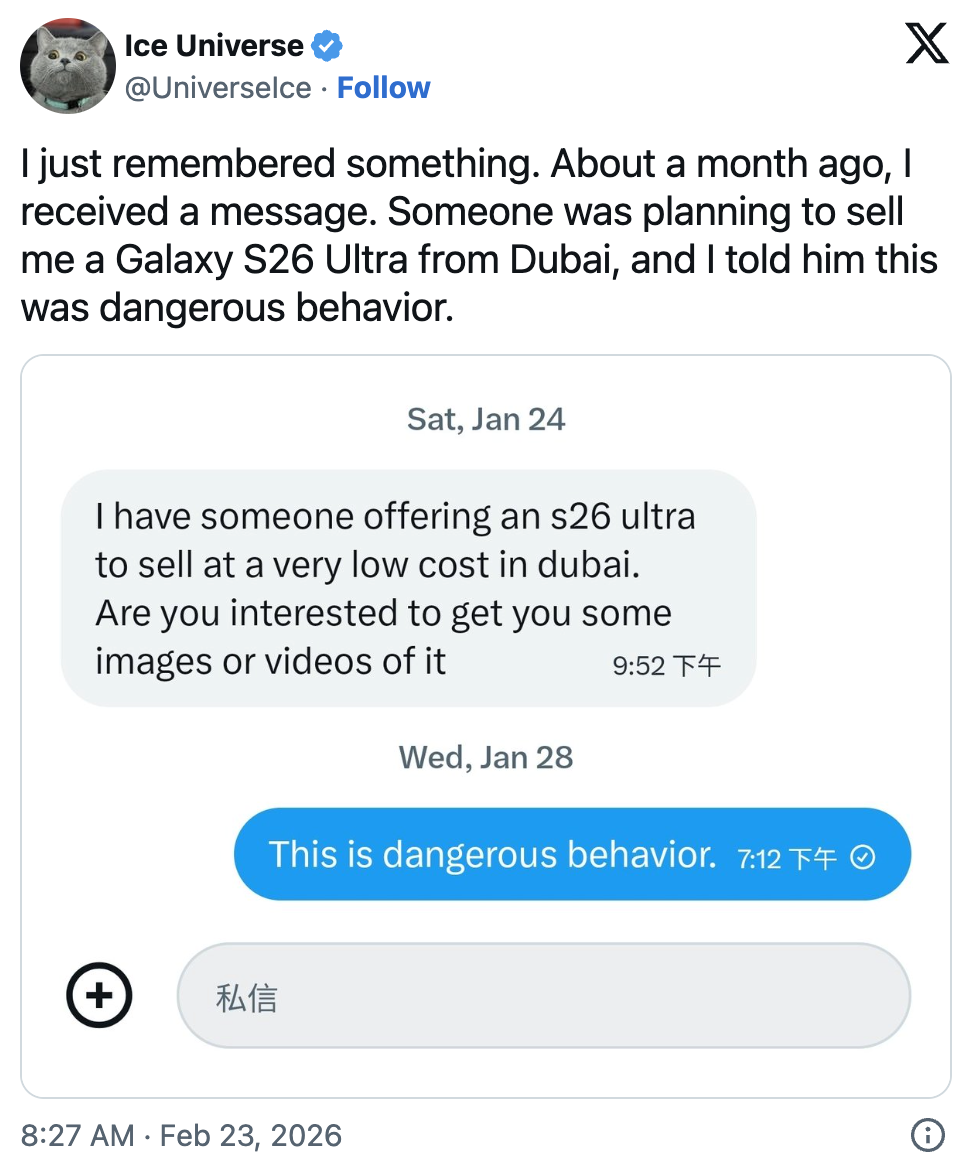Click the blue verified badge
The height and width of the screenshot is (1172, 972).
pyautogui.click(x=327, y=45)
